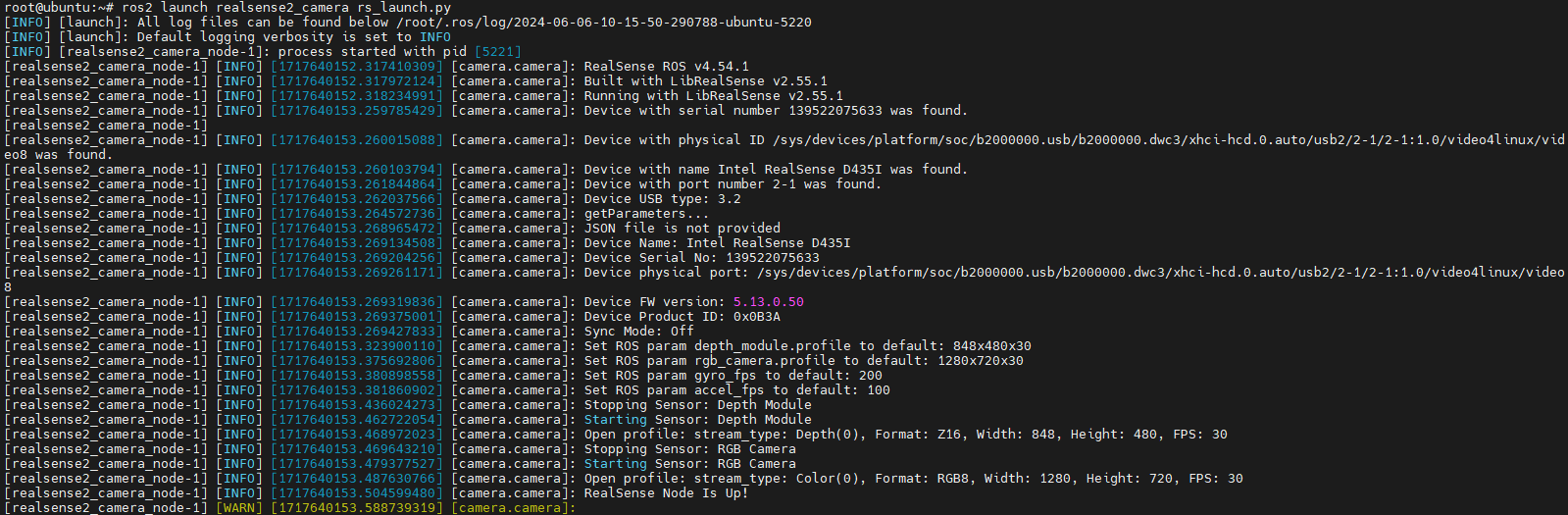Click the Stopping Sensor: RGB Camera line

coord(689,448)
